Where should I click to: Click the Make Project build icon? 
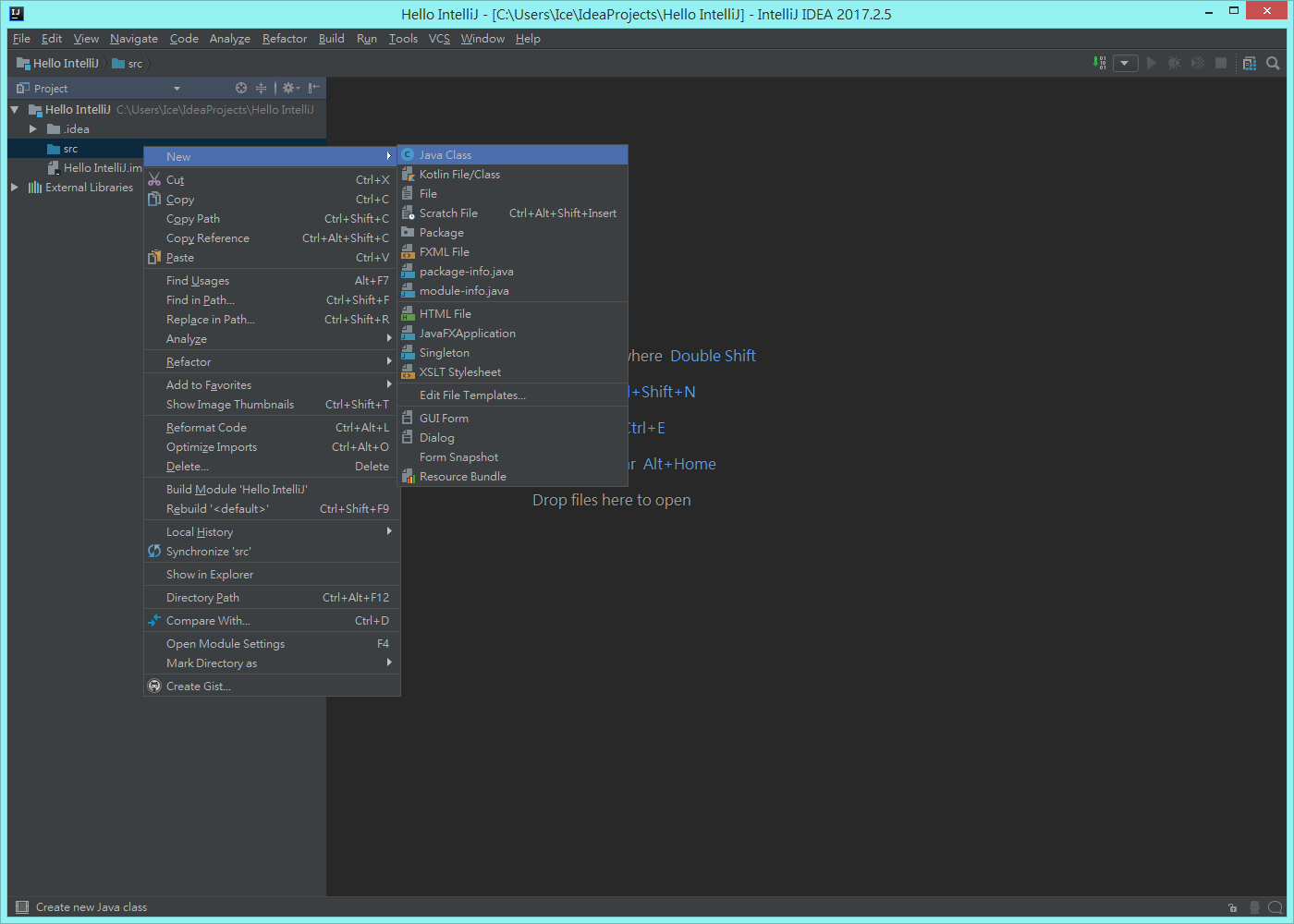point(1099,63)
